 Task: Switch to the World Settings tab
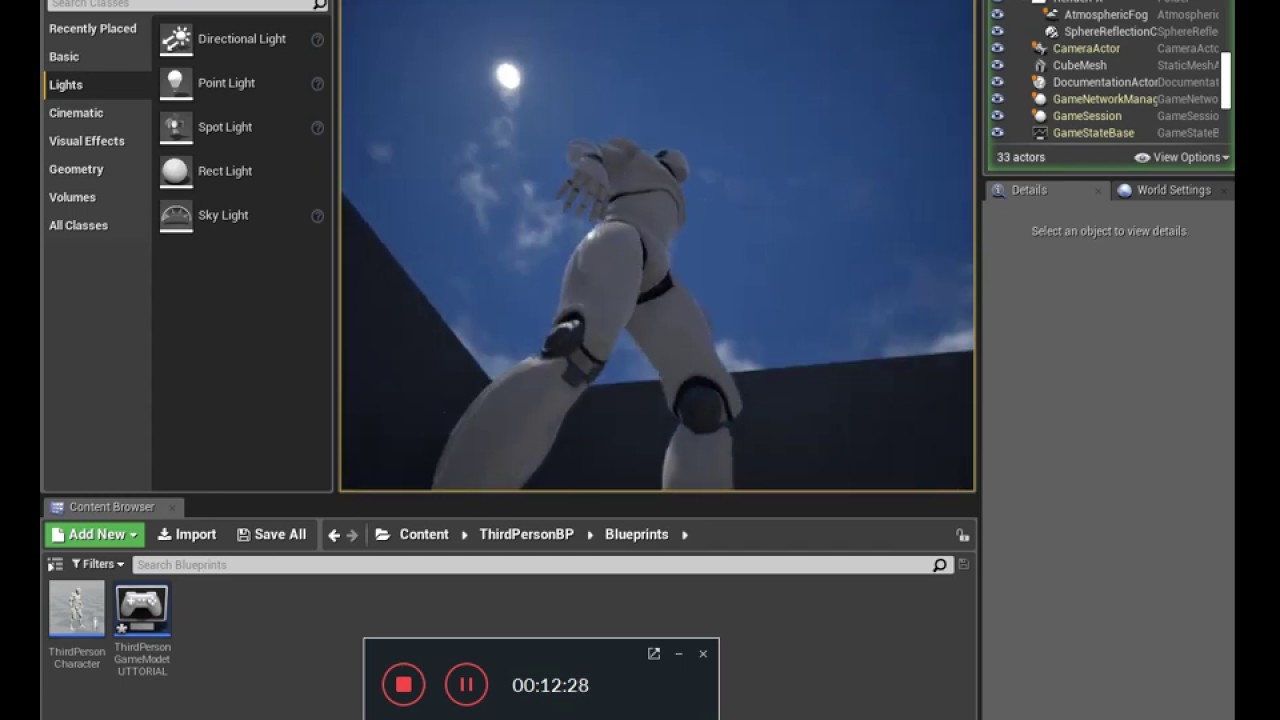click(x=1172, y=190)
